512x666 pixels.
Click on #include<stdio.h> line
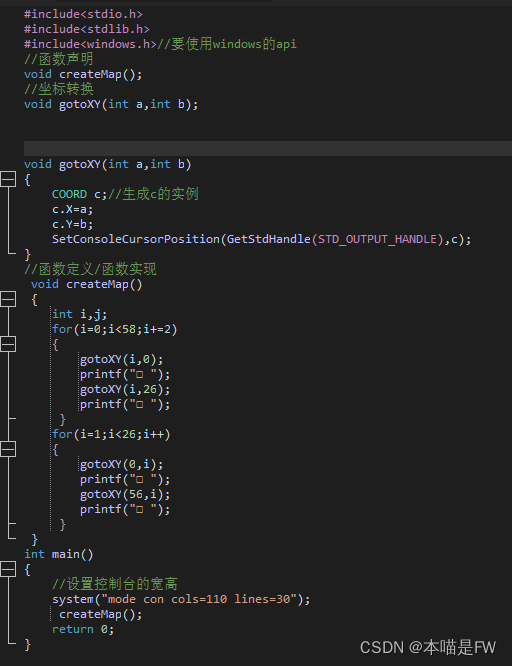pyautogui.click(x=83, y=14)
